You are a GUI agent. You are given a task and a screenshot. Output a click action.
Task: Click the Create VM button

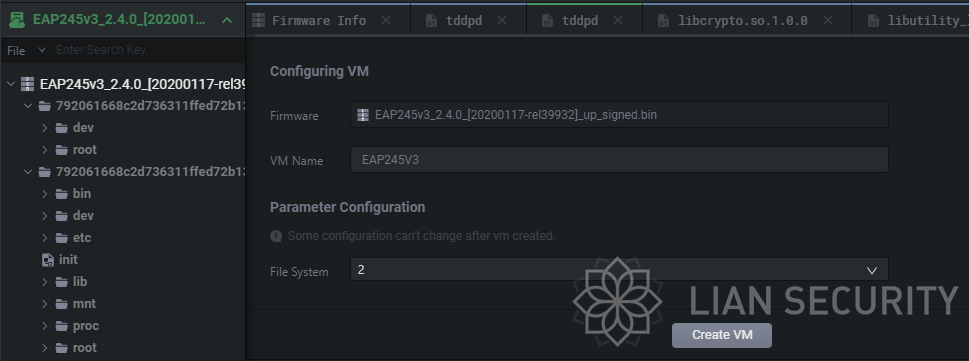click(722, 335)
